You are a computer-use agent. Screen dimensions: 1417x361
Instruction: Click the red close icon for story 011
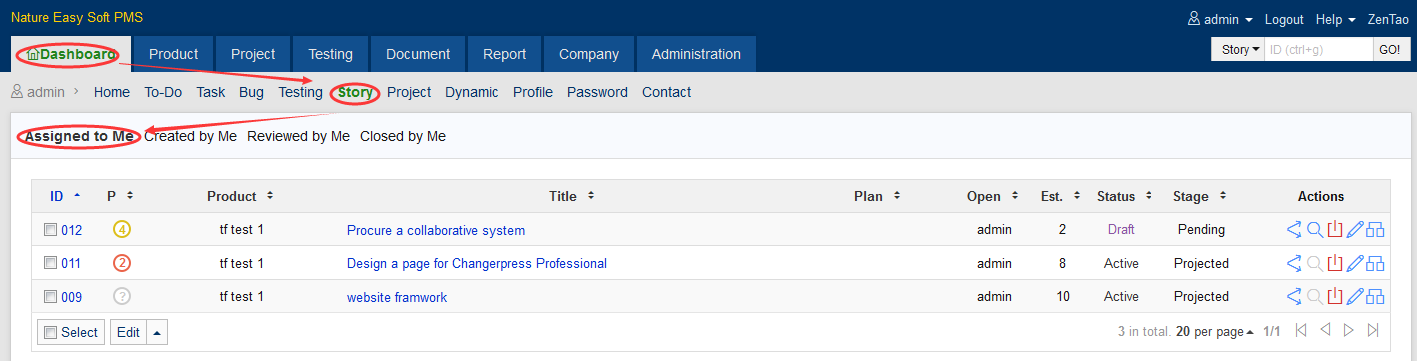point(1335,264)
